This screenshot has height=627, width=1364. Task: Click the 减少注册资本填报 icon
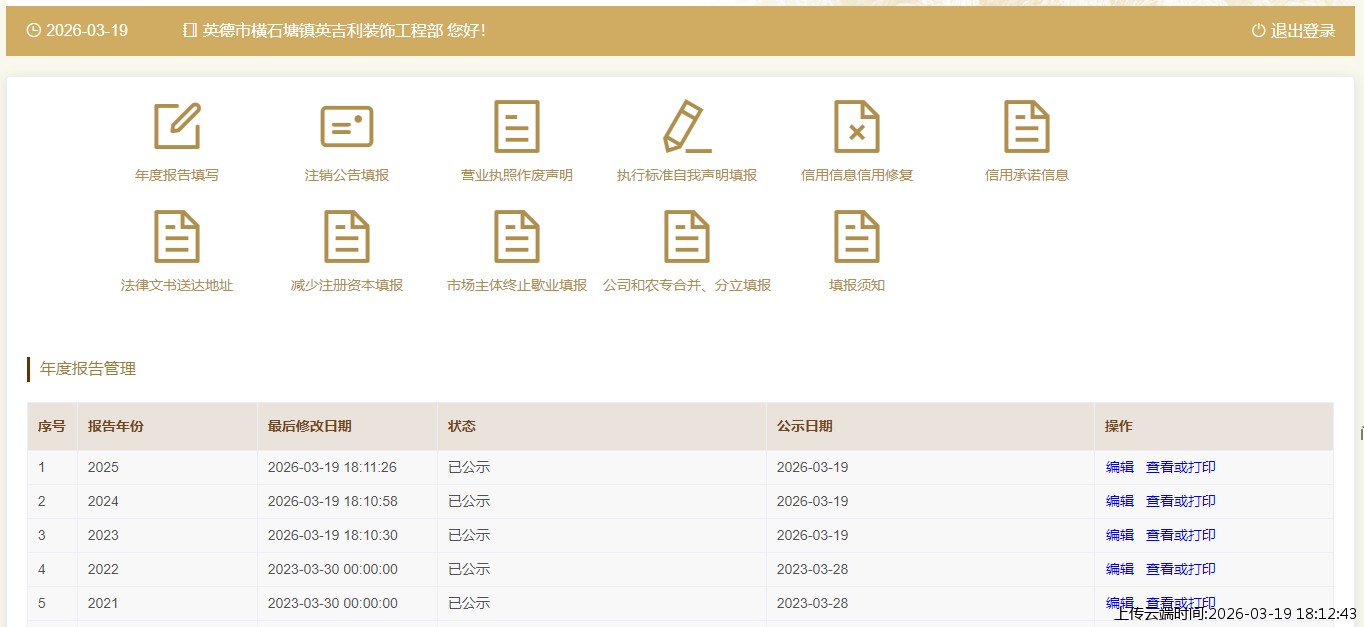click(x=347, y=237)
